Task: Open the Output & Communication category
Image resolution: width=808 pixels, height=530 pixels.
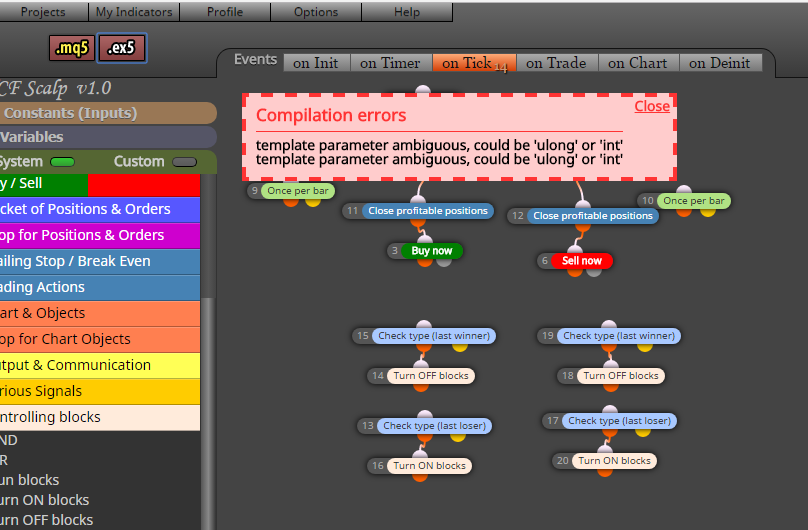Action: tap(99, 365)
